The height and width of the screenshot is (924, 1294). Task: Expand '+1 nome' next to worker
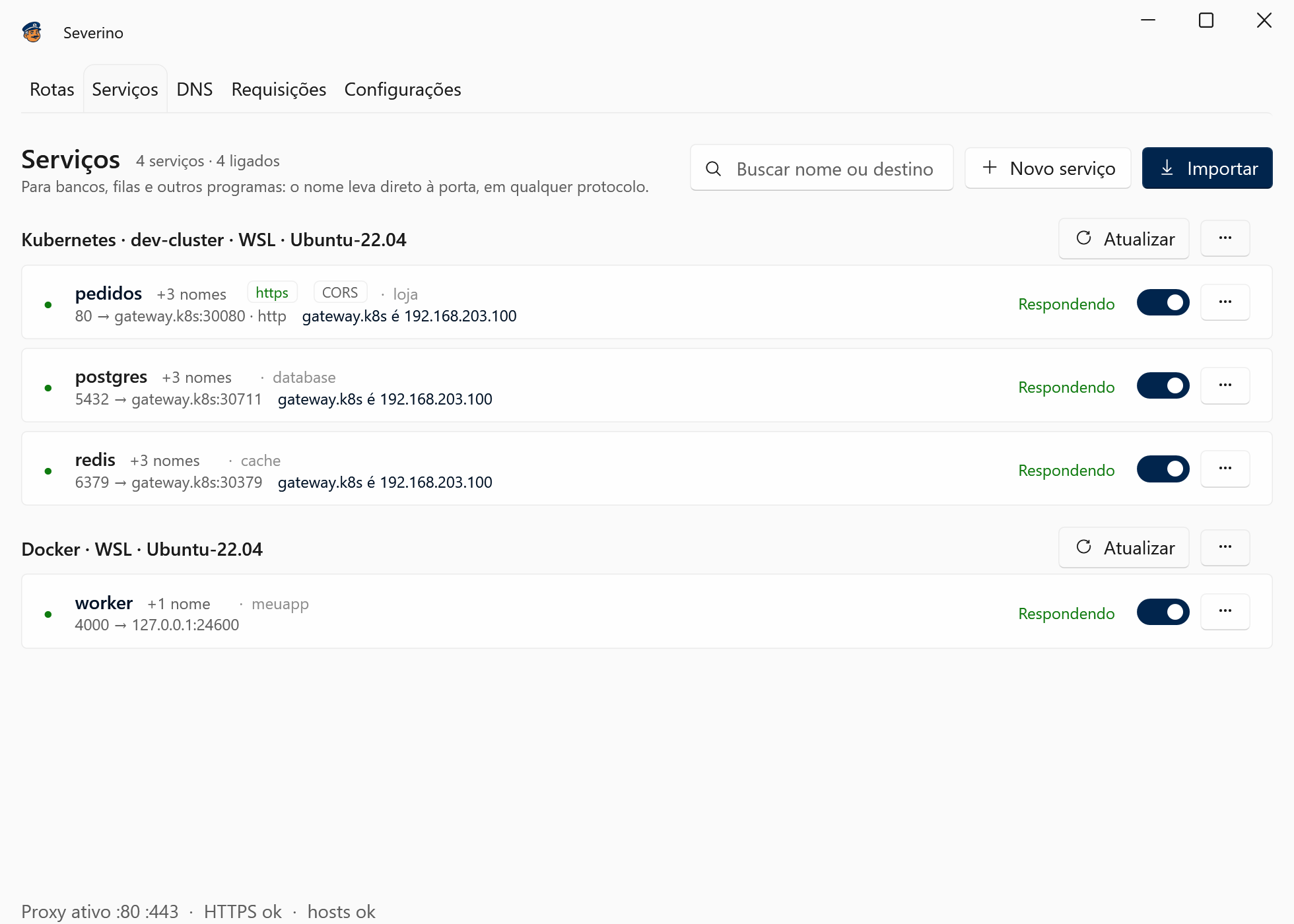pyautogui.click(x=179, y=604)
